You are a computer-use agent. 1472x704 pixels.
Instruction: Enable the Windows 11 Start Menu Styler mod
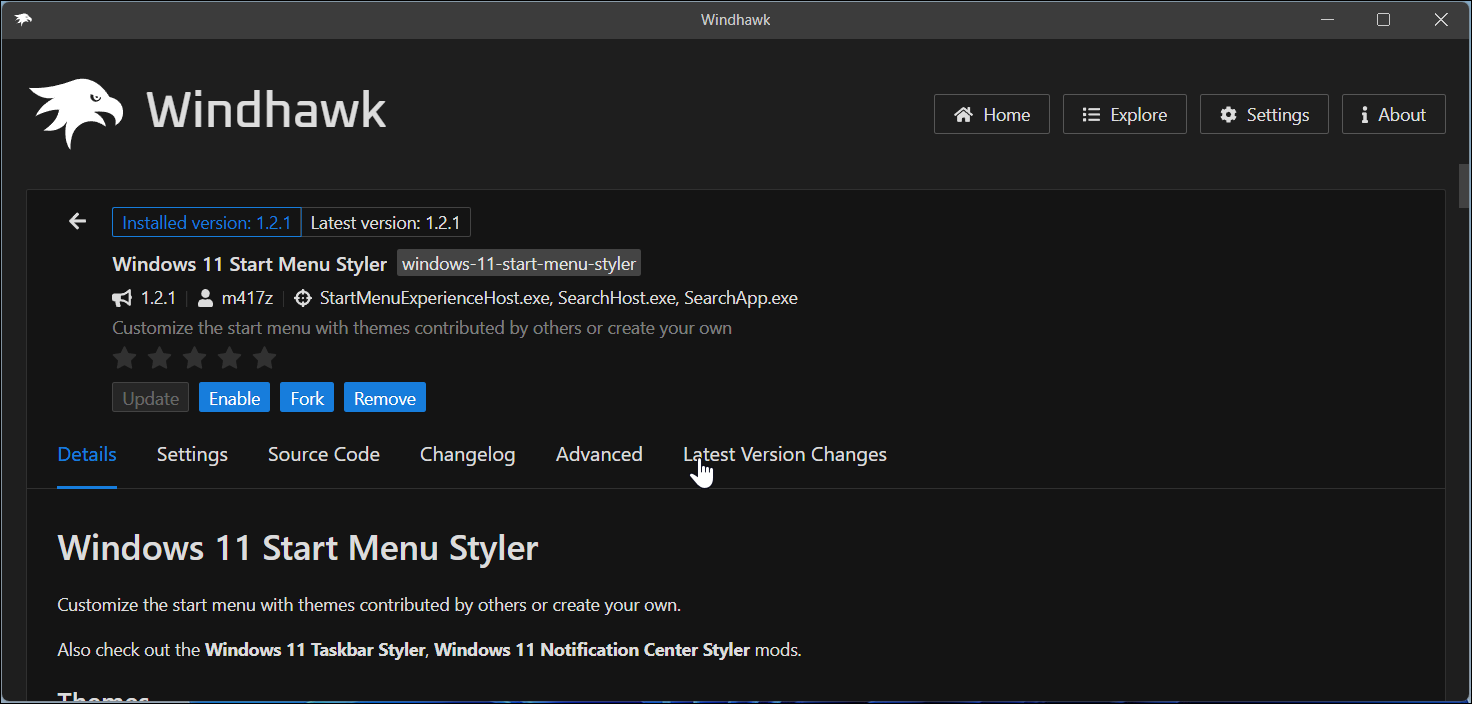click(234, 397)
